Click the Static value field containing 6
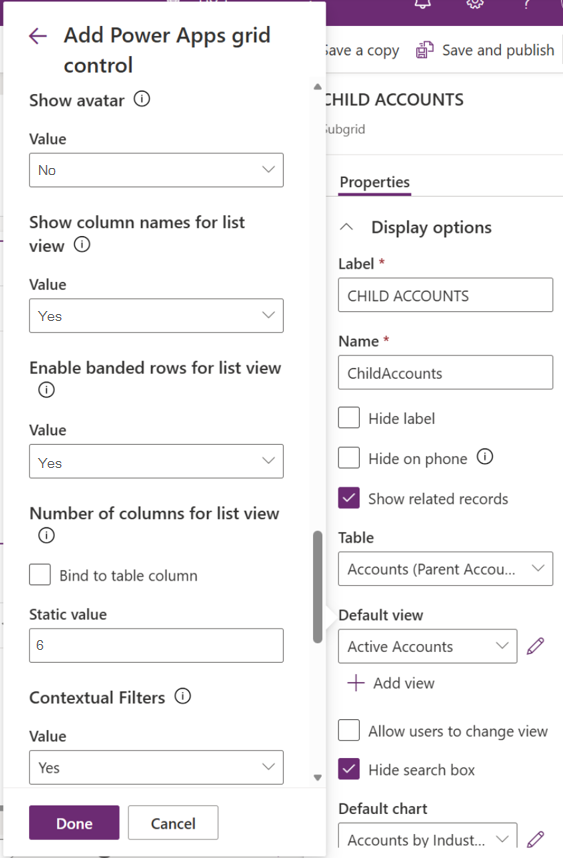Screen dimensions: 563x858 pos(156,646)
